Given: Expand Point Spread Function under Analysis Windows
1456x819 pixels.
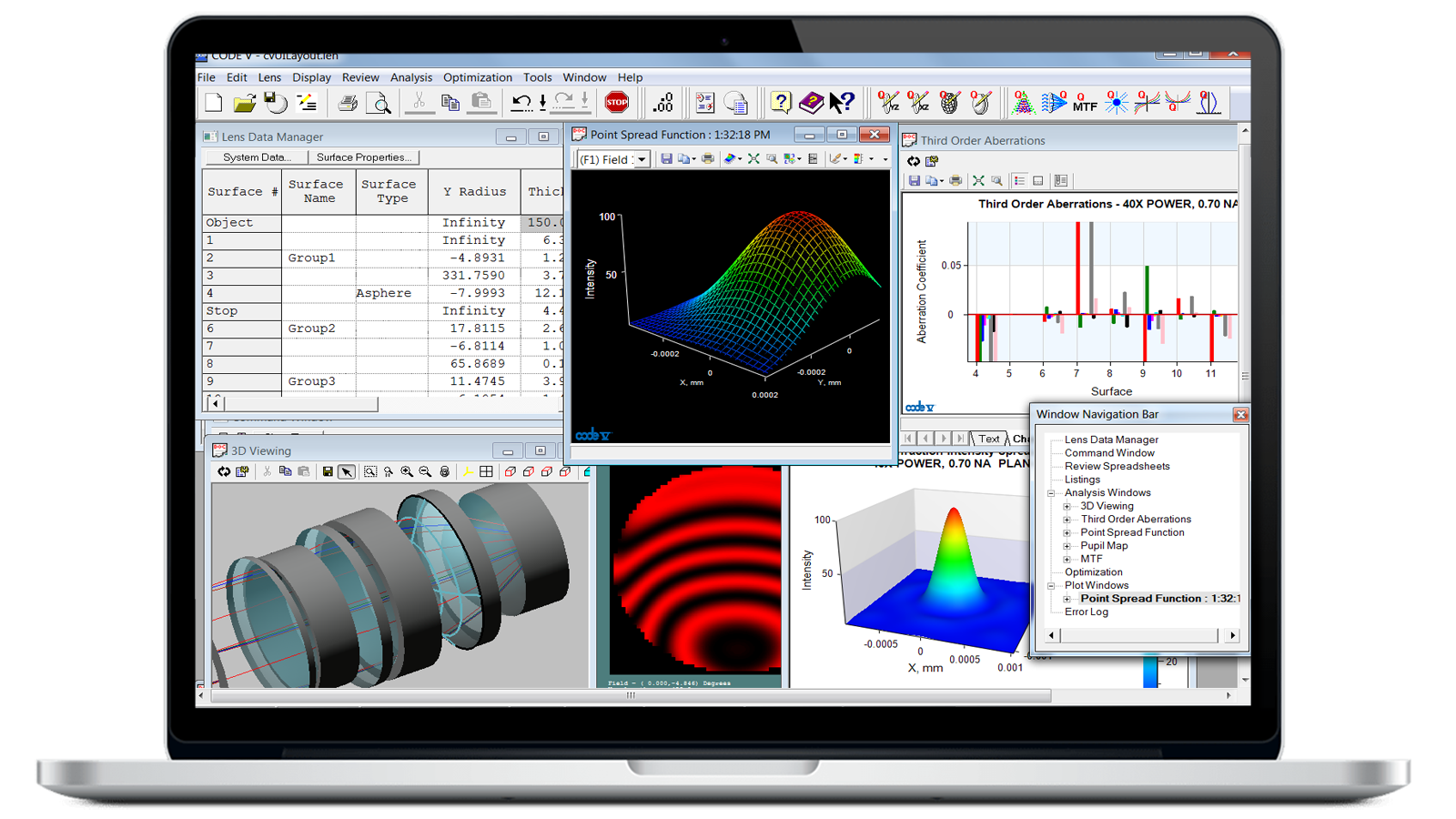Looking at the screenshot, I should (1067, 533).
